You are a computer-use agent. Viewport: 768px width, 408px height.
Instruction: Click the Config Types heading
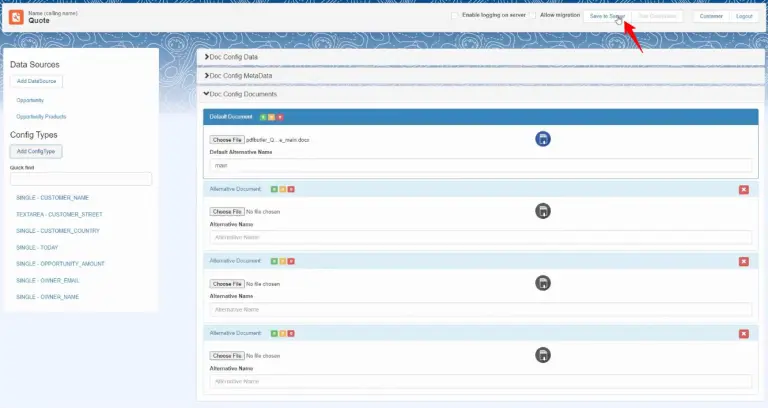[x=34, y=135]
